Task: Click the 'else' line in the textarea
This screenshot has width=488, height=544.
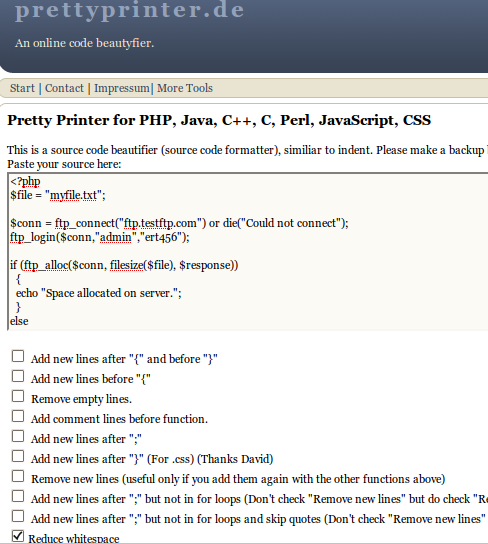Action: coord(19,321)
